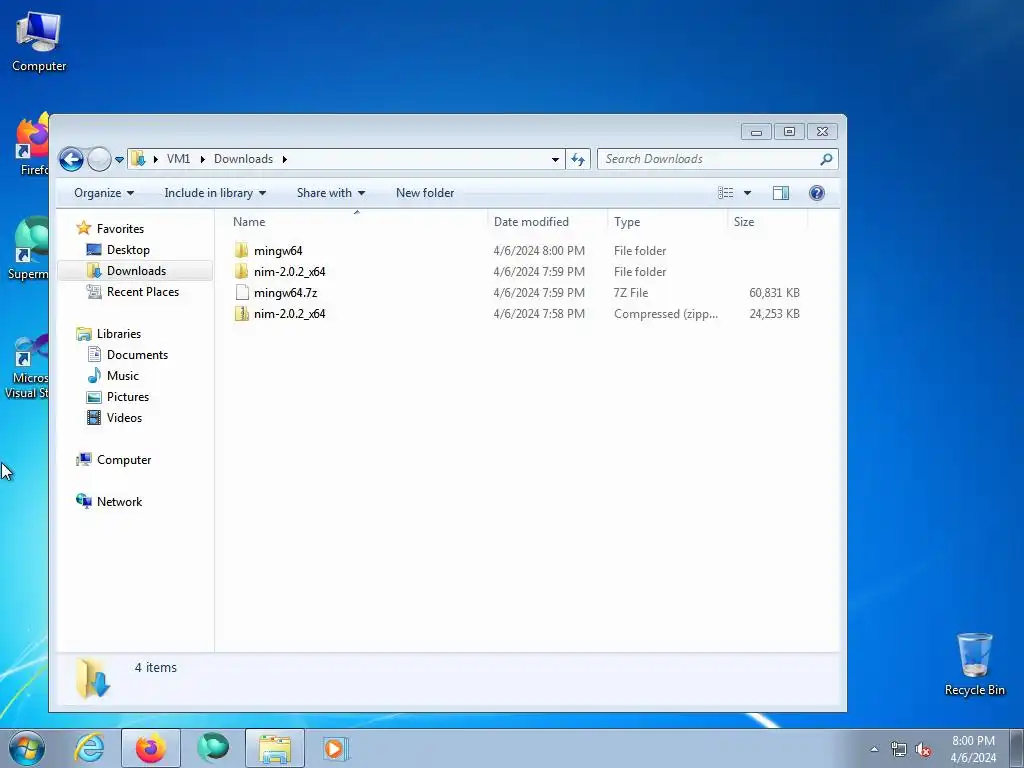The image size is (1024, 768).
Task: Select nim-2.0.2_x64 zipped archive icon
Action: pos(242,313)
